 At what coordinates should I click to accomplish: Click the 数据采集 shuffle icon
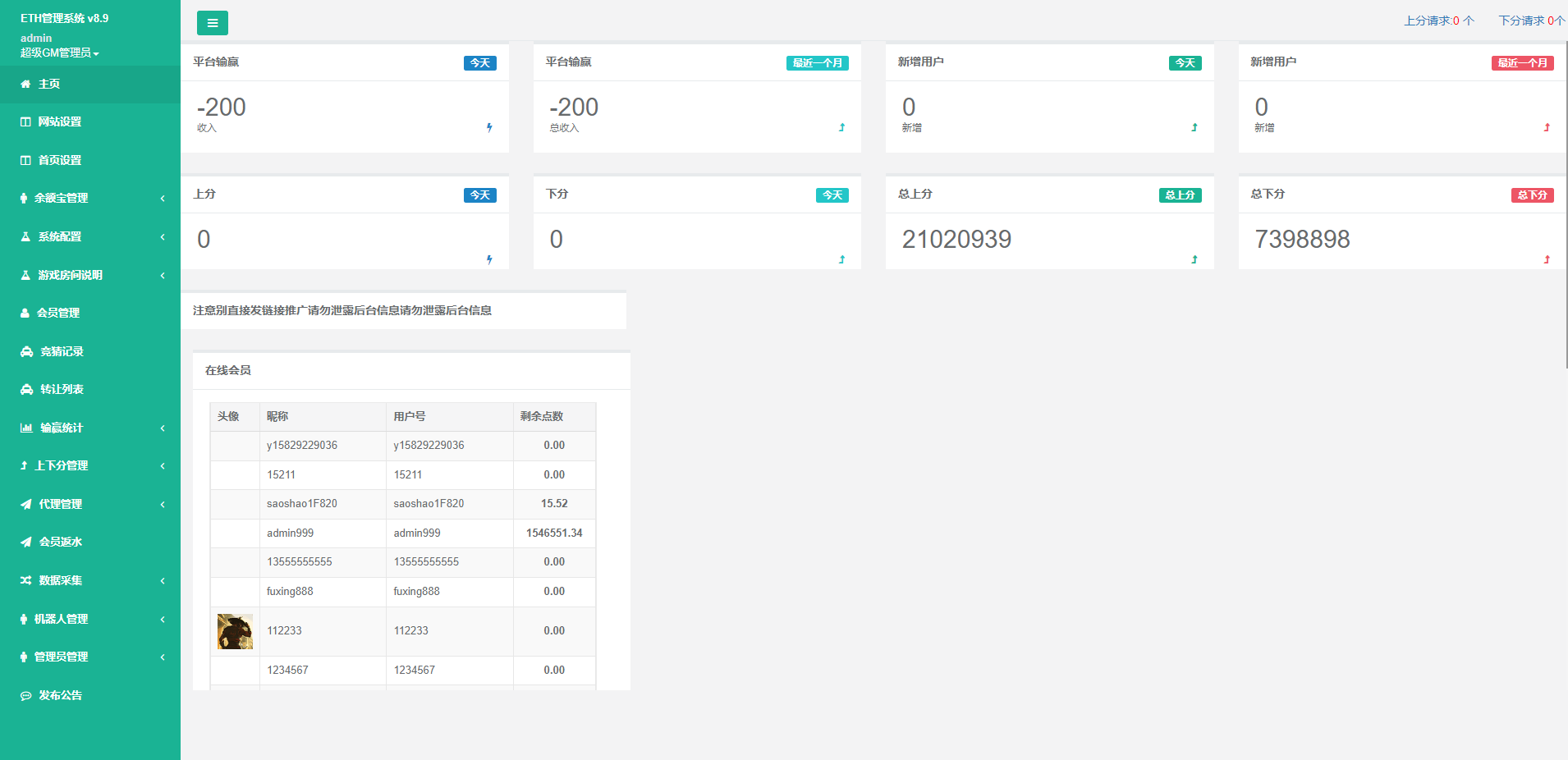tap(26, 580)
